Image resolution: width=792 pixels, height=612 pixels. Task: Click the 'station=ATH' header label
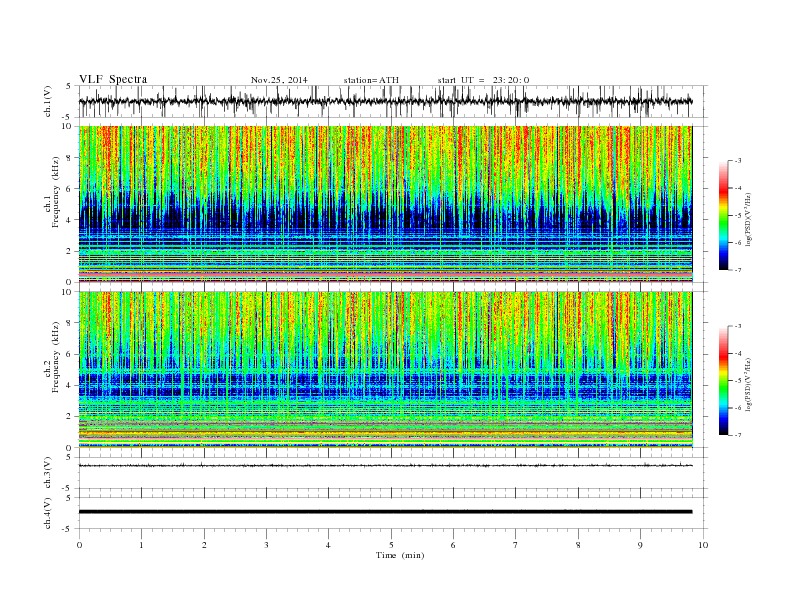[x=371, y=80]
